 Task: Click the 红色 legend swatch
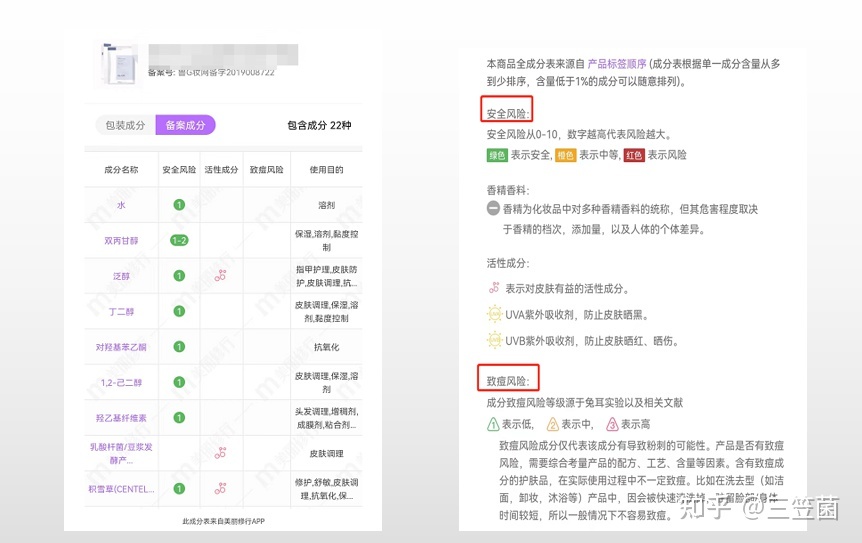pyautogui.click(x=634, y=155)
